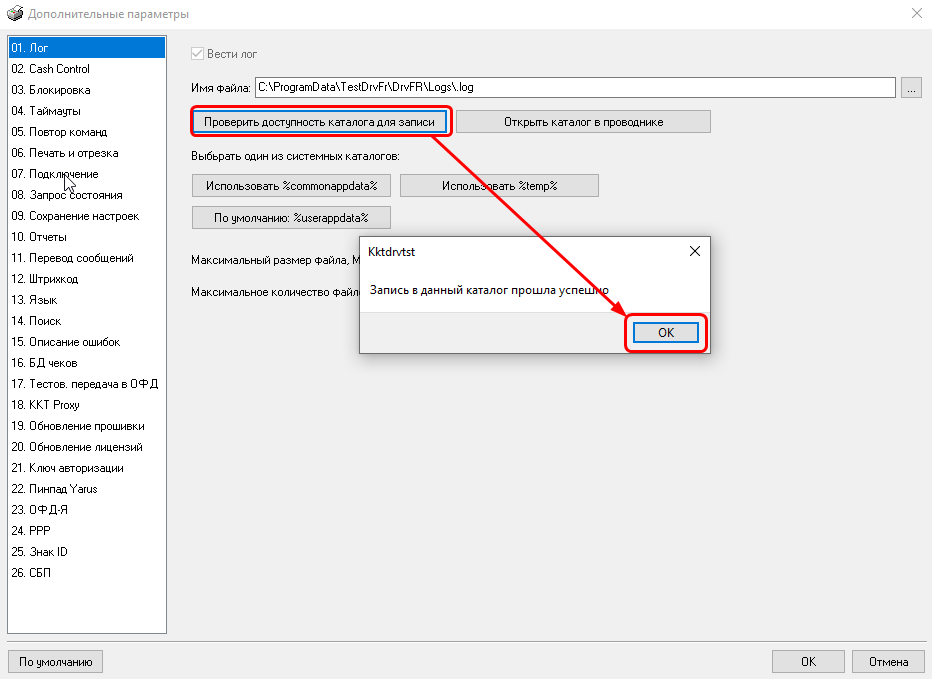Open the '07. Подключение' section
932x679 pixels.
coord(54,174)
